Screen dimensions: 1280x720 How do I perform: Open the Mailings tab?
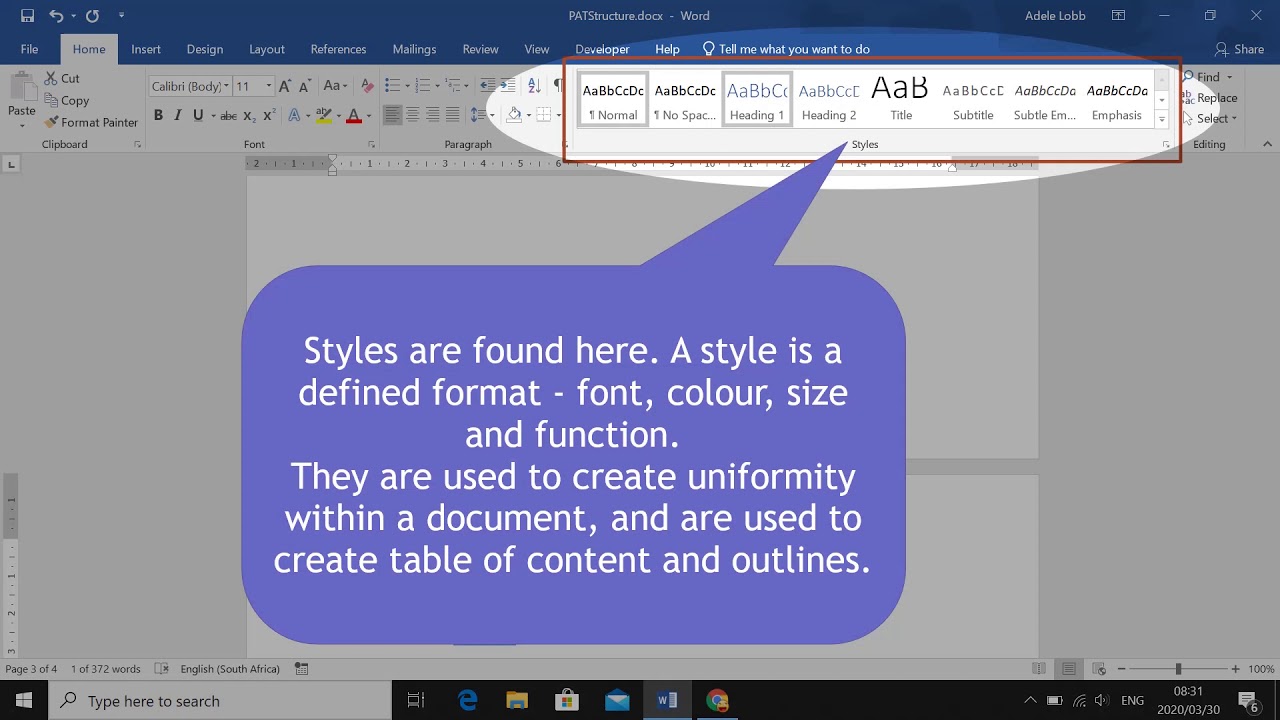(414, 49)
